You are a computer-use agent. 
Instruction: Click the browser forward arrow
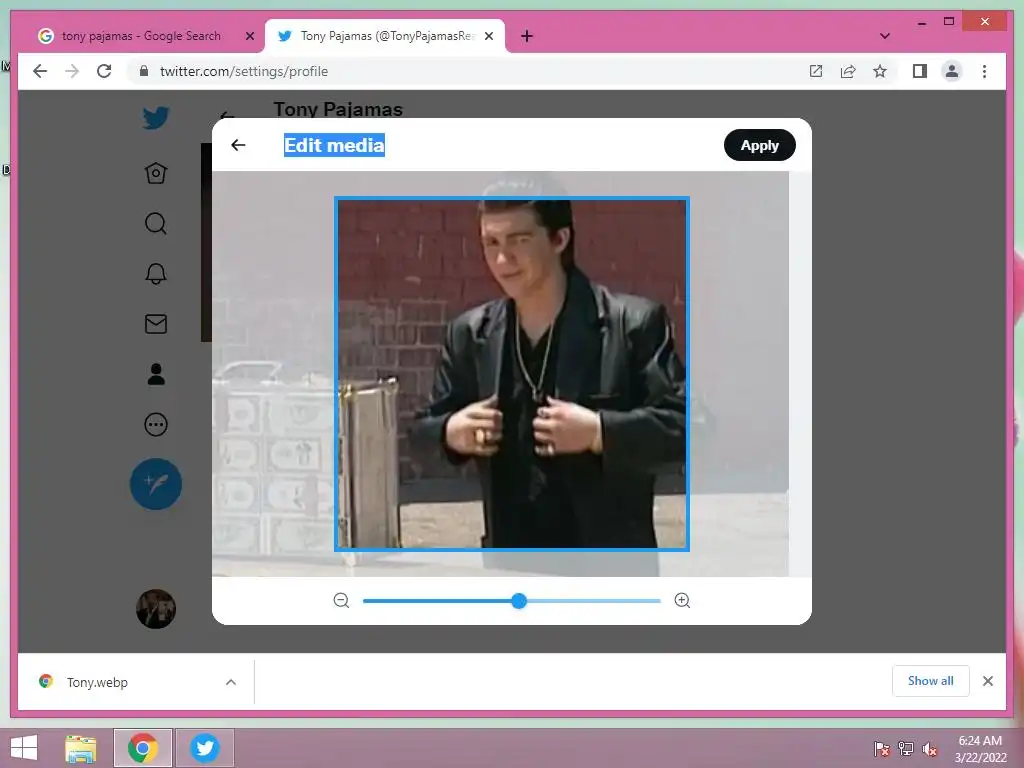click(72, 71)
